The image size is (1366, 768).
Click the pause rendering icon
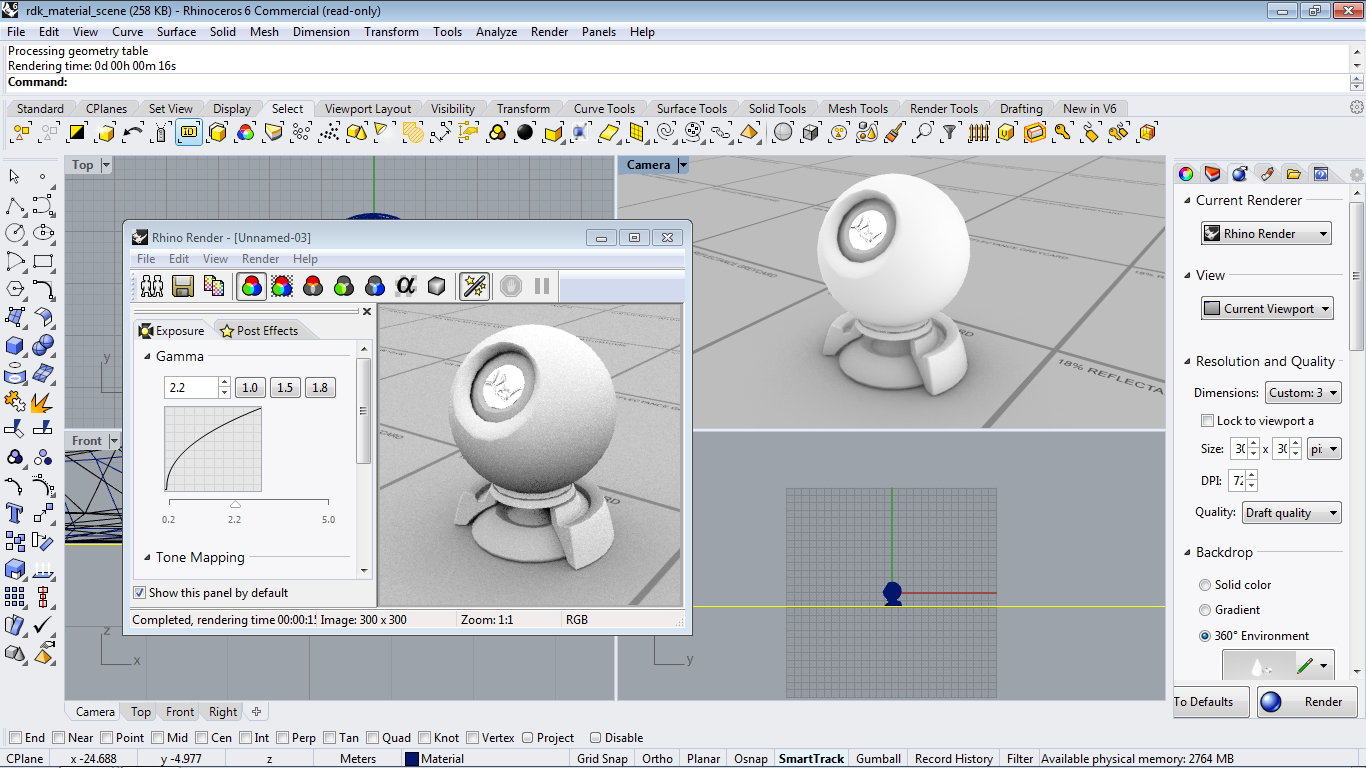(542, 287)
